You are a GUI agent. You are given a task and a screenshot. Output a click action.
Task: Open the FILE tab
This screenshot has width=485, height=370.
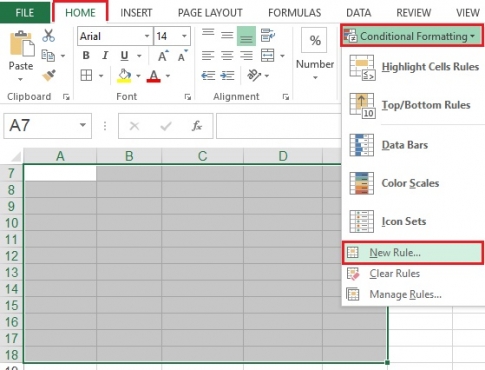(25, 13)
